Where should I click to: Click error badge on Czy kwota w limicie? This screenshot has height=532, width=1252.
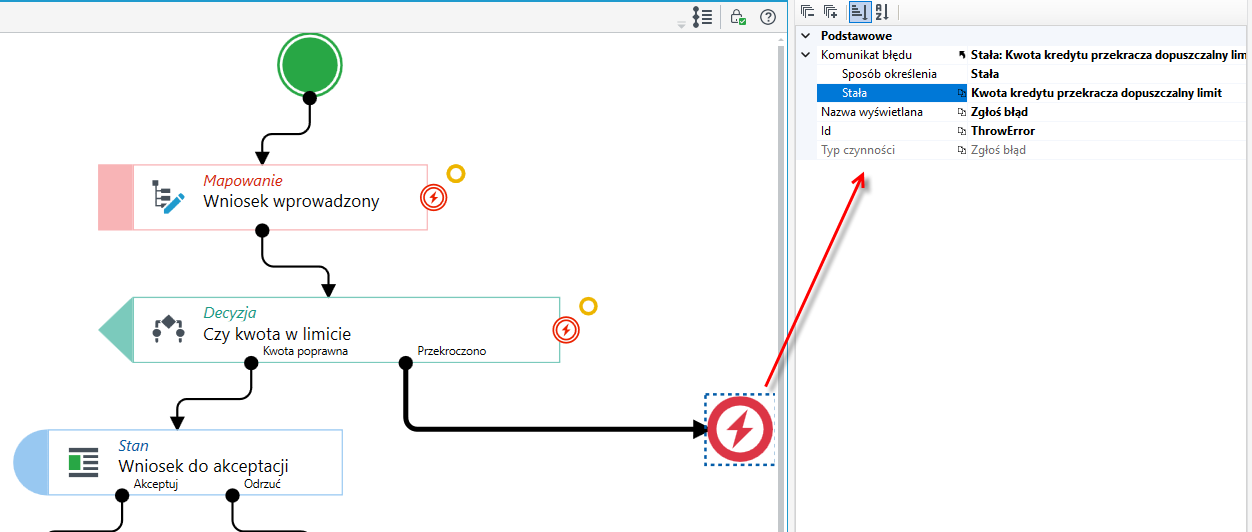tap(566, 329)
